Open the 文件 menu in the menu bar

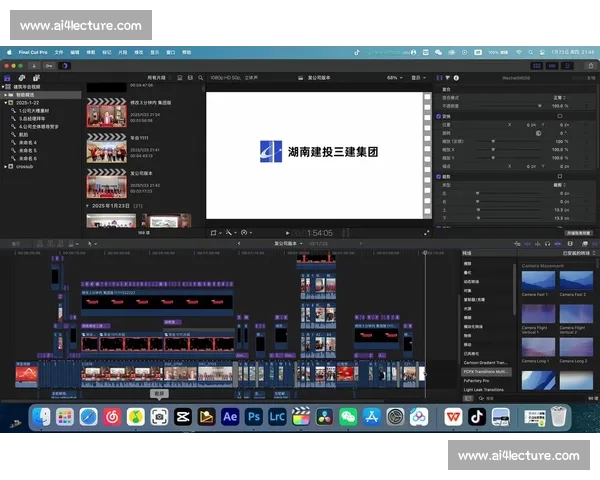[58, 50]
